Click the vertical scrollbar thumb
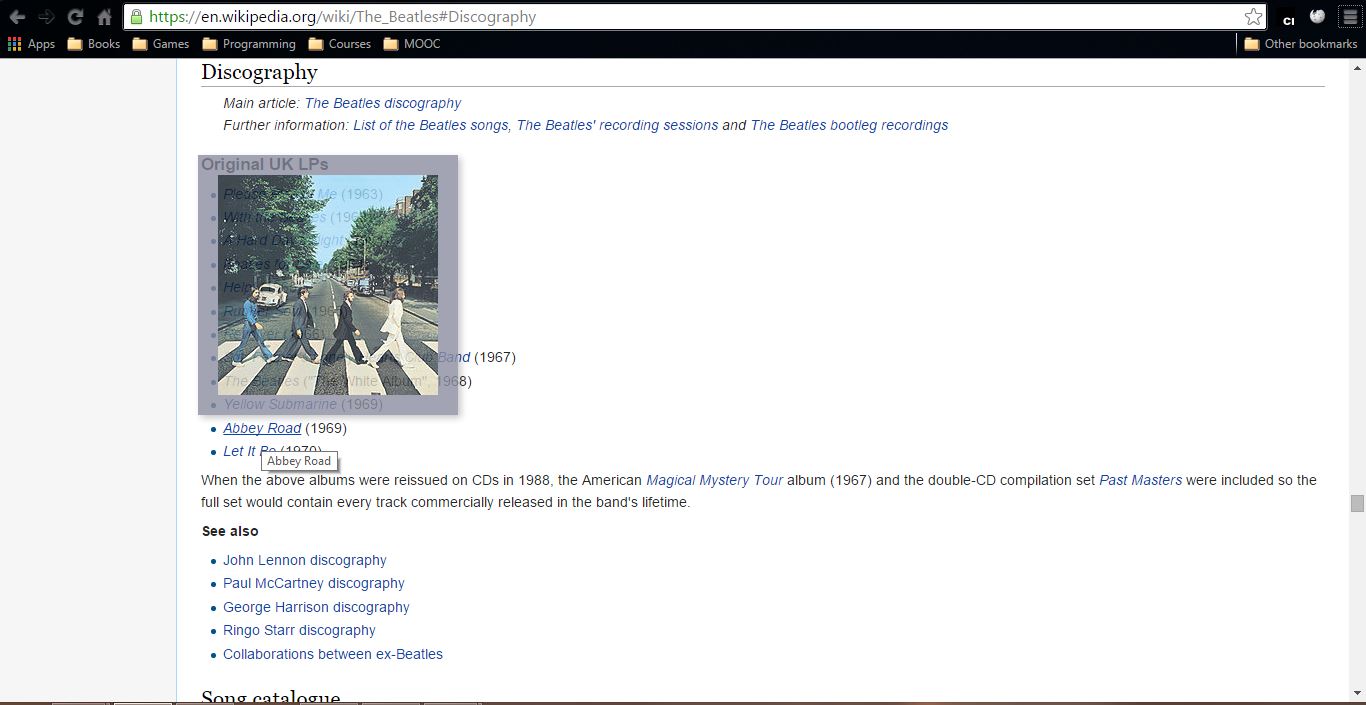 (x=1357, y=503)
